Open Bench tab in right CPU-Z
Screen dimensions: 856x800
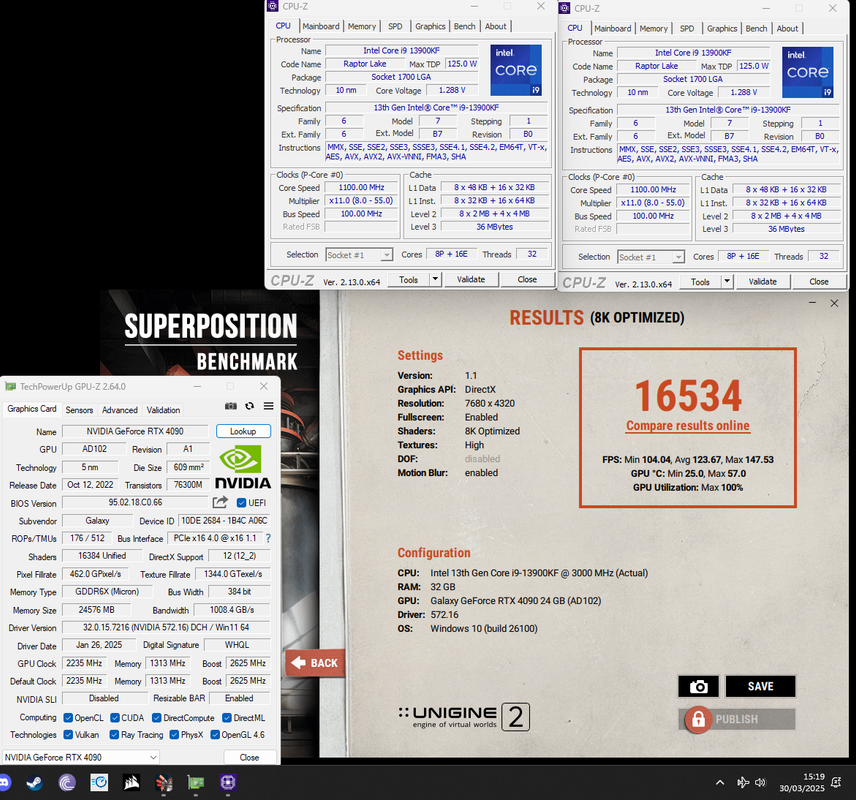pyautogui.click(x=756, y=28)
